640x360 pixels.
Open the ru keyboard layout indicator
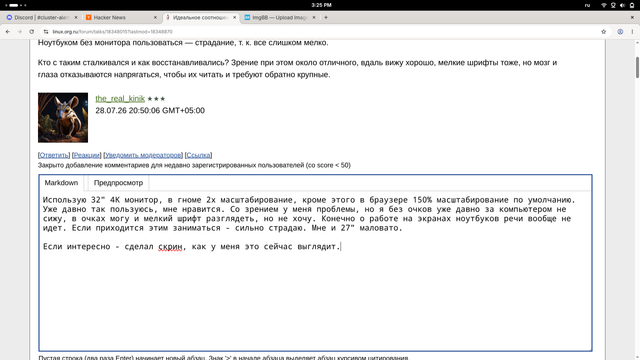tap(587, 5)
